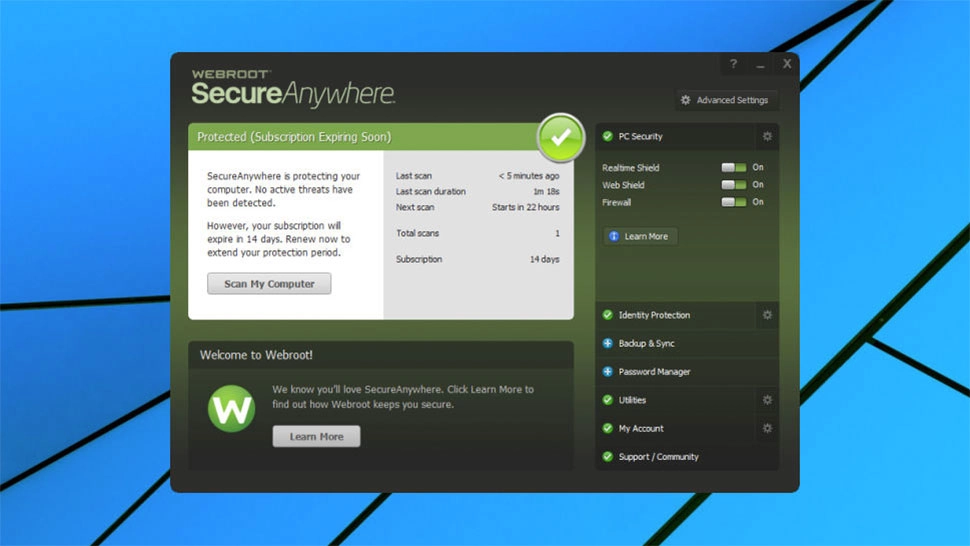Close the SecureAnywhere window
970x546 pixels.
click(787, 64)
